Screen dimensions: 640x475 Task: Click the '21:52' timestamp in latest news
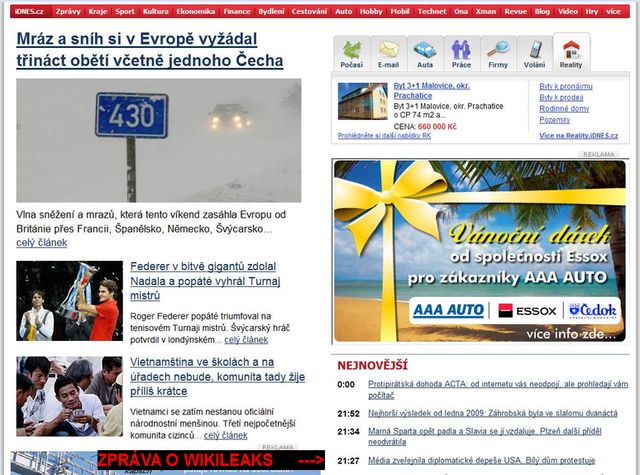(349, 413)
